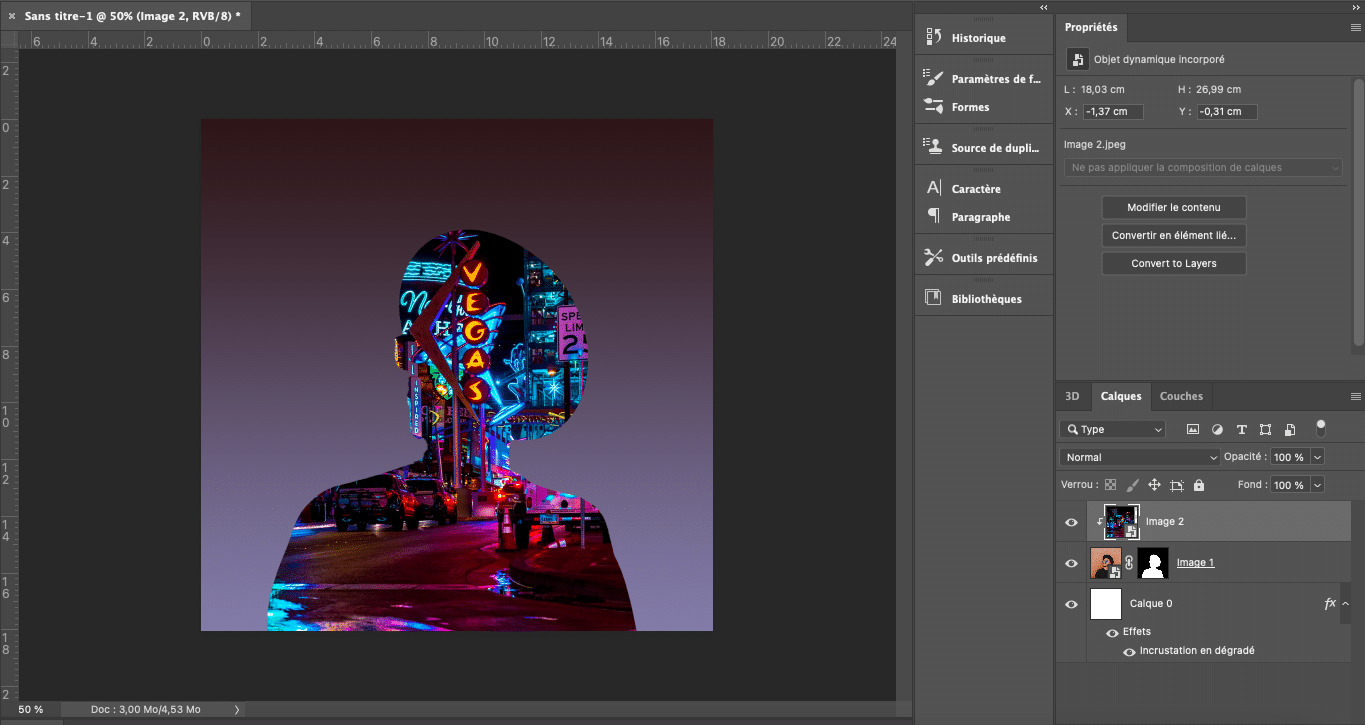Toggle the layer filtering switch
Screen dimensions: 1365x725
(1321, 428)
